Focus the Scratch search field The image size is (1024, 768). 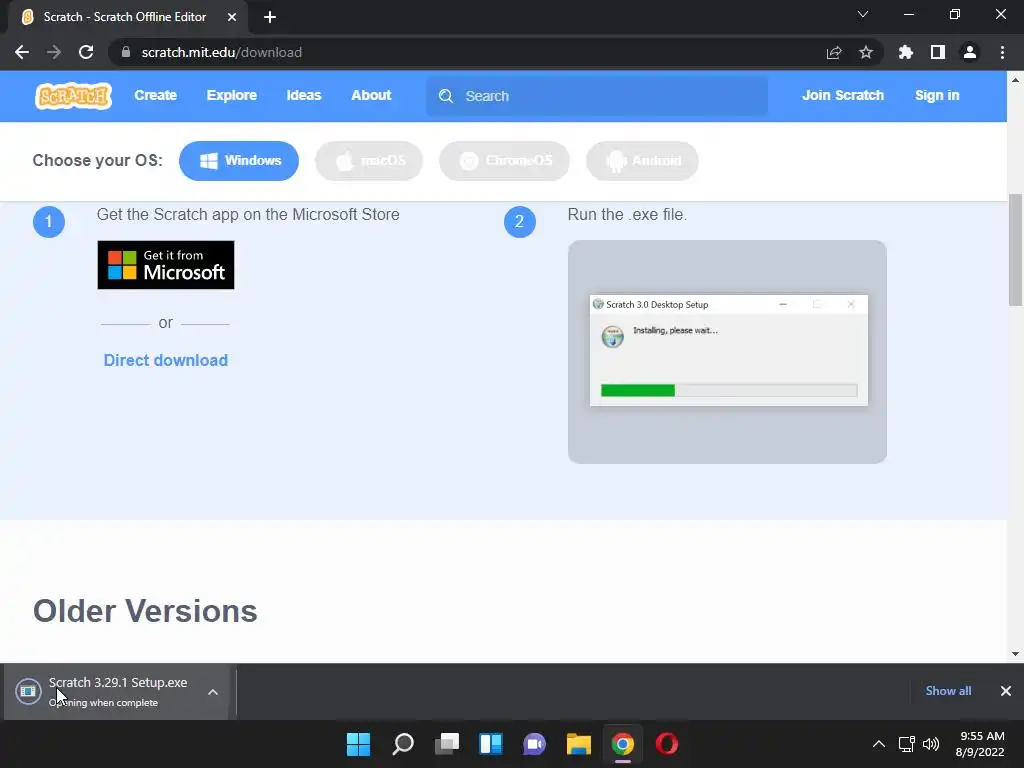click(x=597, y=96)
